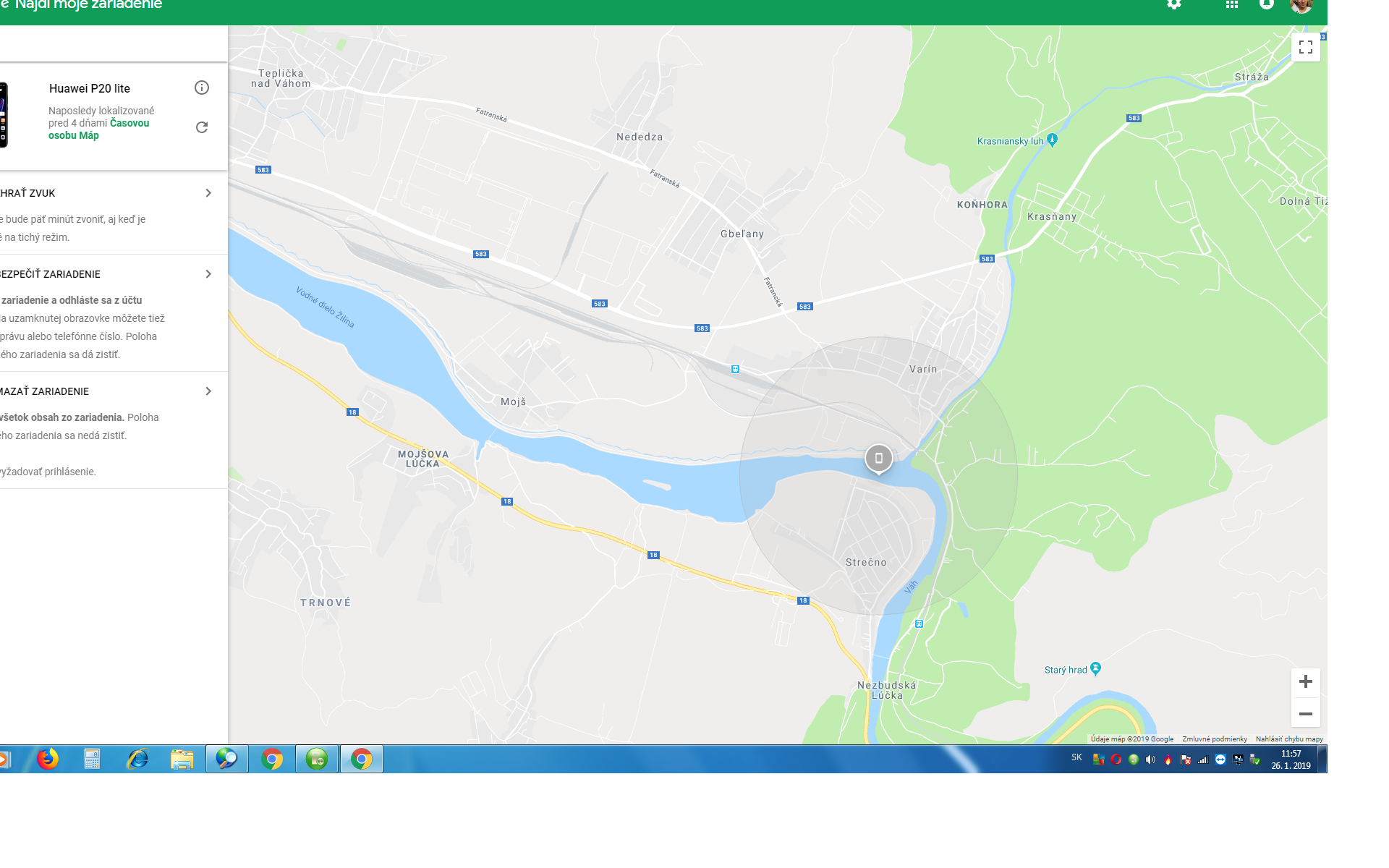Zoom in the map with plus button
The width and height of the screenshot is (1389, 868).
point(1306,681)
